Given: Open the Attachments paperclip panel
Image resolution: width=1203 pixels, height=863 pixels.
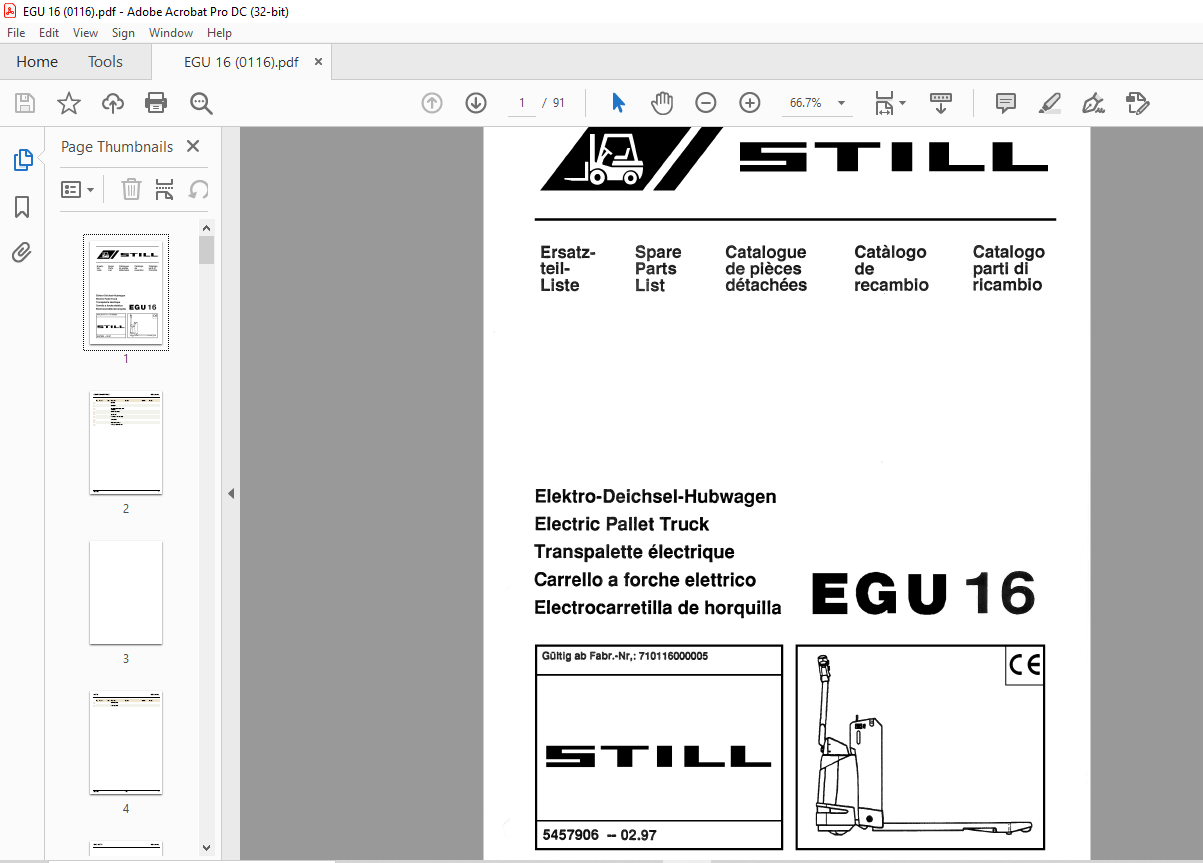Looking at the screenshot, I should (22, 252).
